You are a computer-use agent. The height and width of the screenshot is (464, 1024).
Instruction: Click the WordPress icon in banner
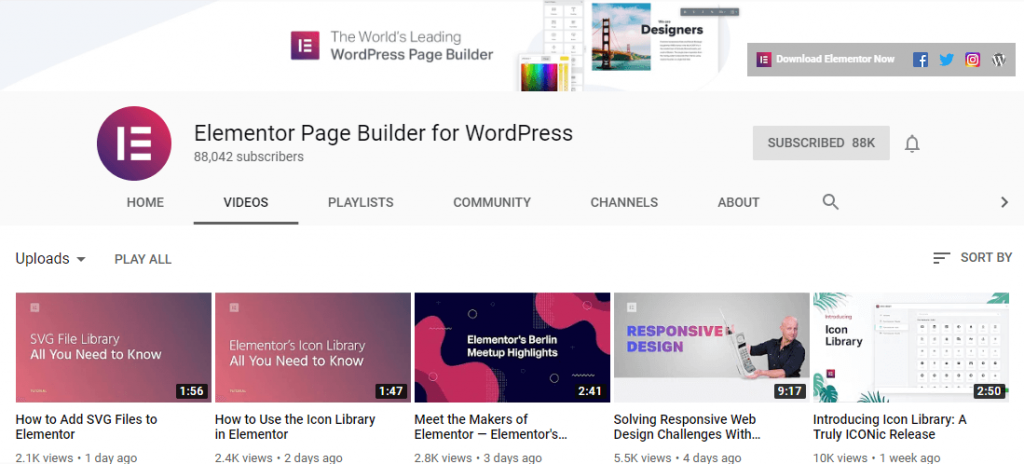999,60
